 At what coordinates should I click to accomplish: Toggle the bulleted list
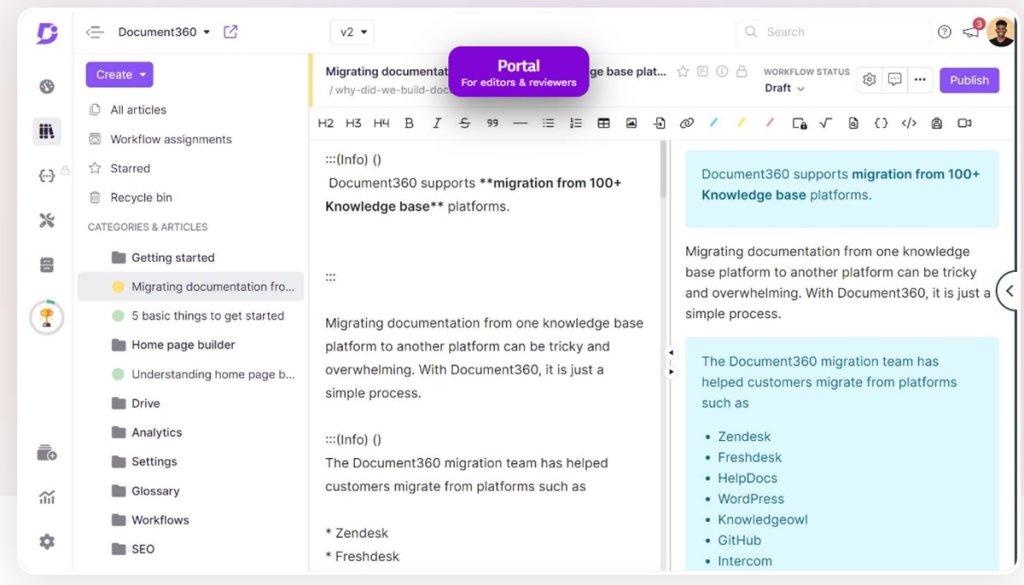548,123
